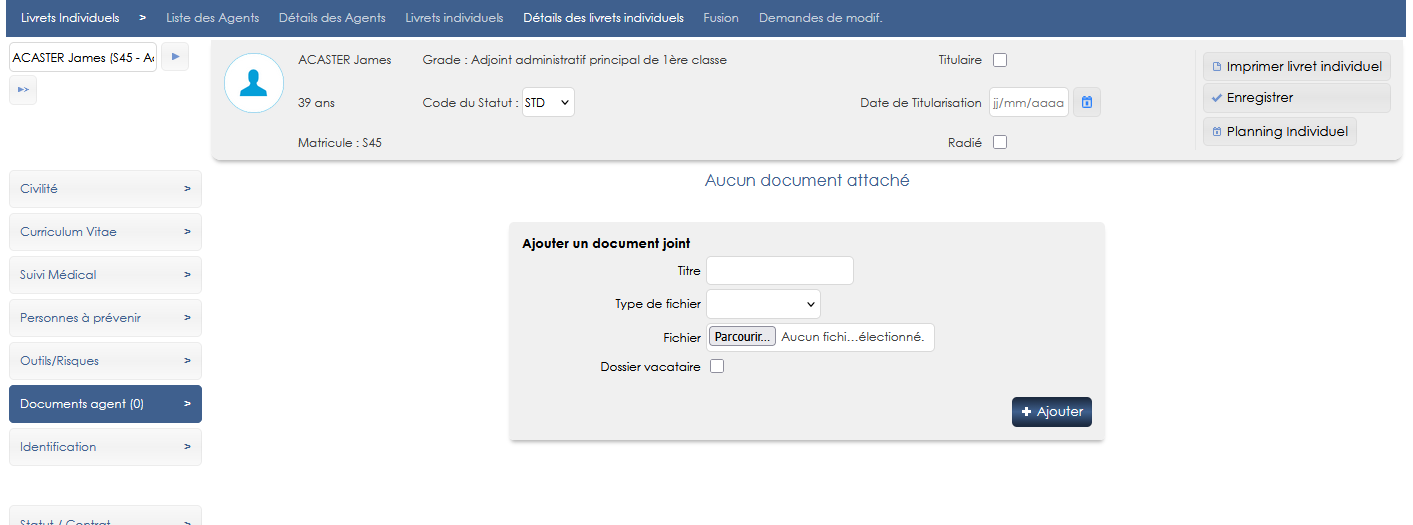Switch to Liste des Agents tab

pos(212,18)
